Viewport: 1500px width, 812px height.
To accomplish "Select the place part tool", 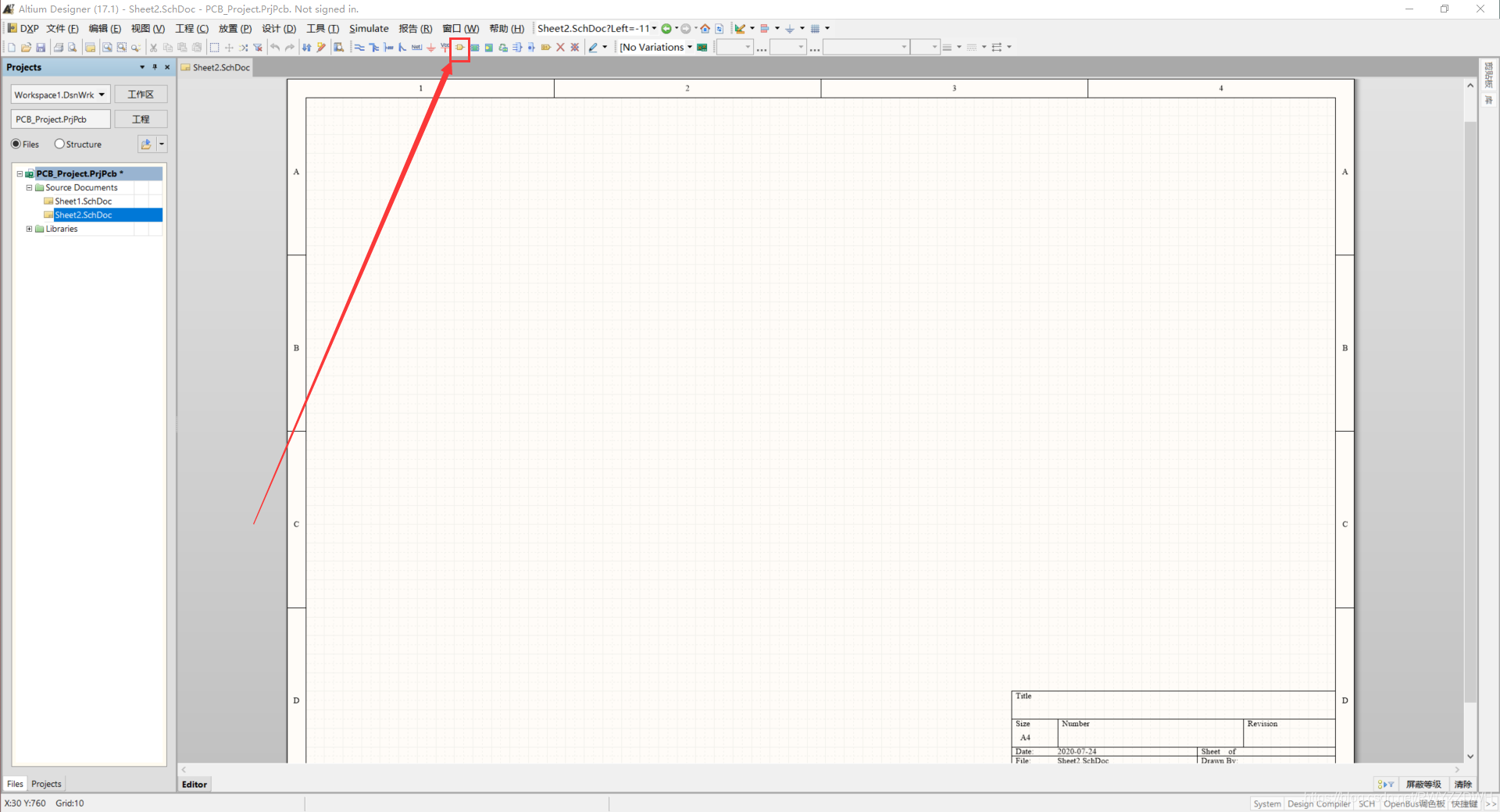I will click(459, 48).
